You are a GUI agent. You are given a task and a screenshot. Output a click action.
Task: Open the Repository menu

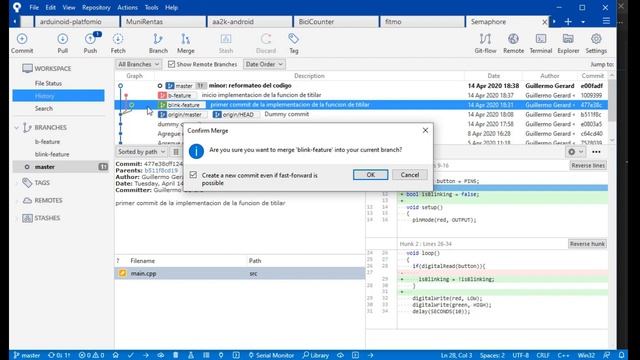click(96, 7)
